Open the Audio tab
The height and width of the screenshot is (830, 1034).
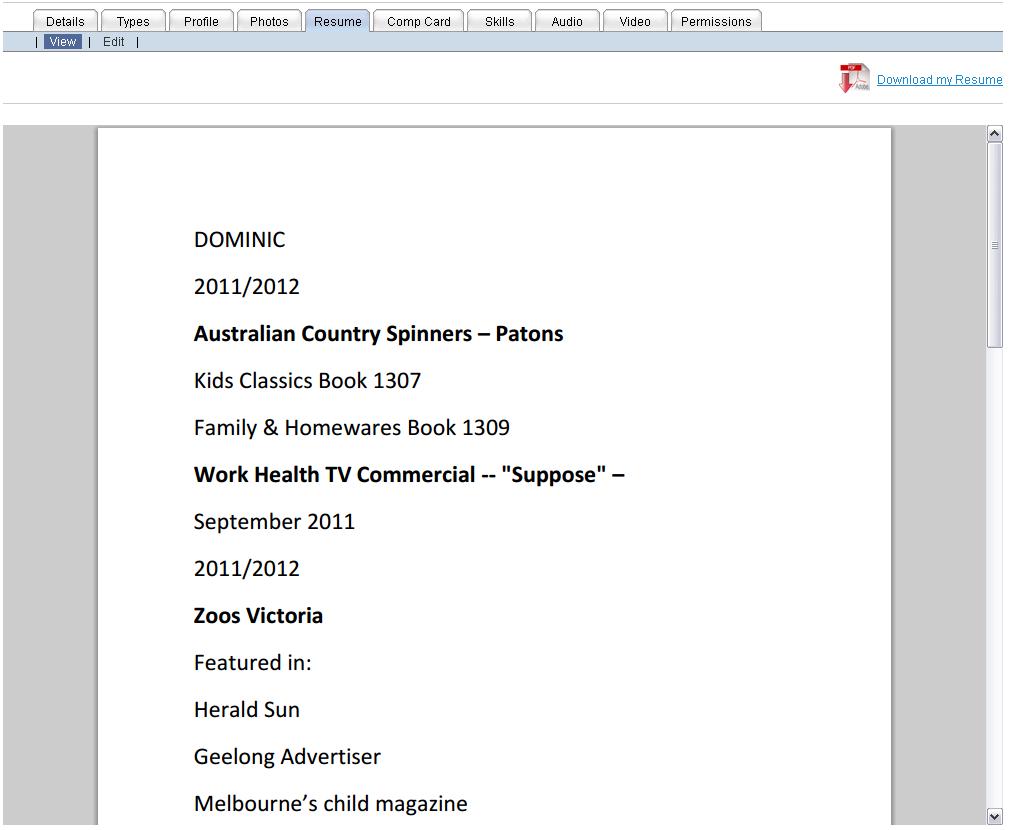(567, 21)
